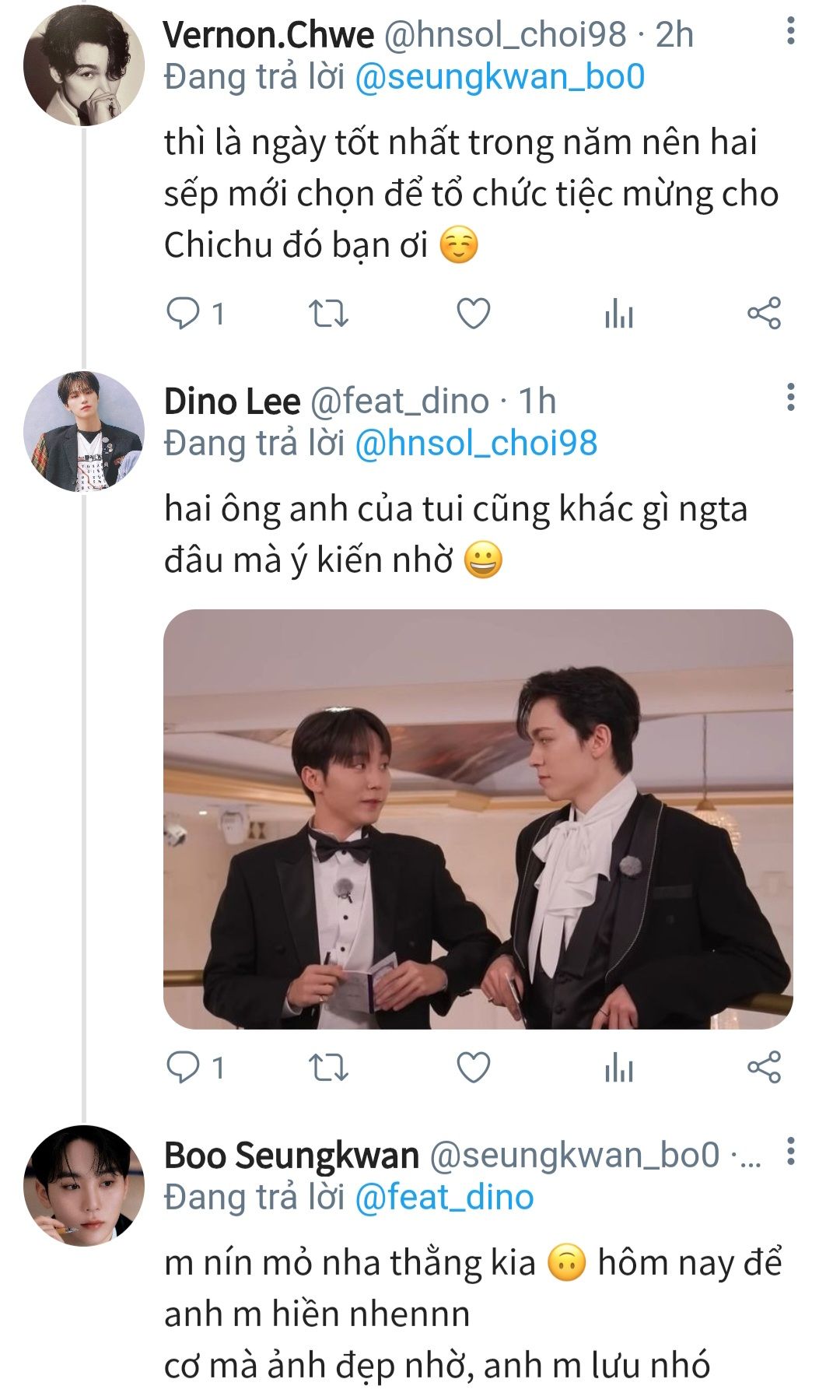This screenshot has height=1400, width=840.
Task: Open the photo attached to Dino Lee's tweet
Action: [x=478, y=819]
